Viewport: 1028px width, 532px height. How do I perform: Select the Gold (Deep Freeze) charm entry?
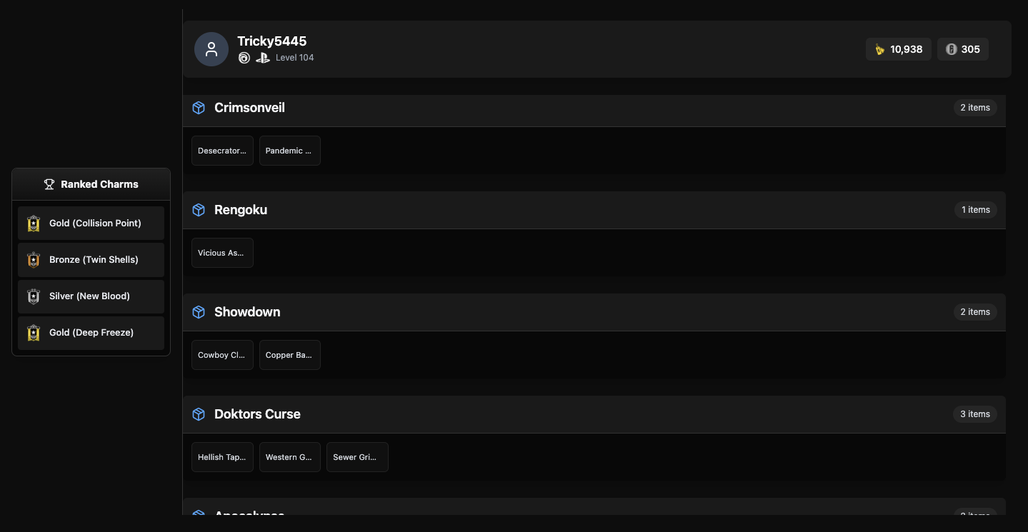point(91,333)
